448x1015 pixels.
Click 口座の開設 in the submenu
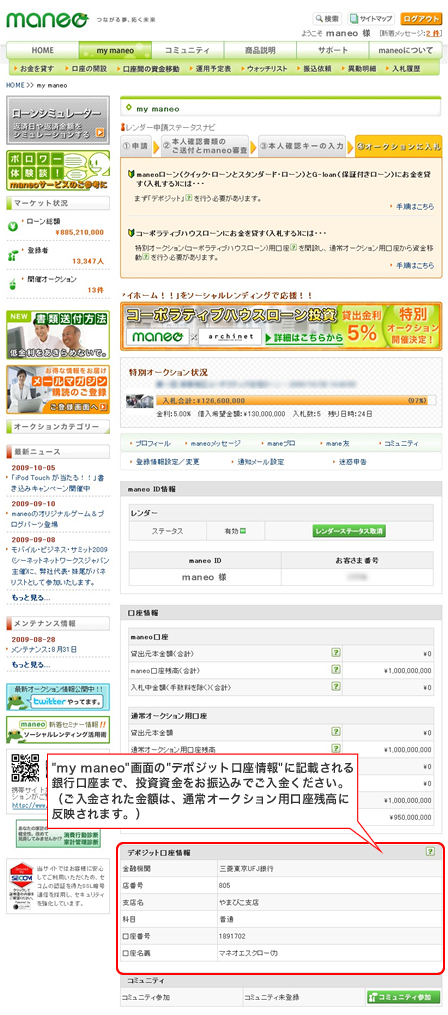click(x=88, y=68)
